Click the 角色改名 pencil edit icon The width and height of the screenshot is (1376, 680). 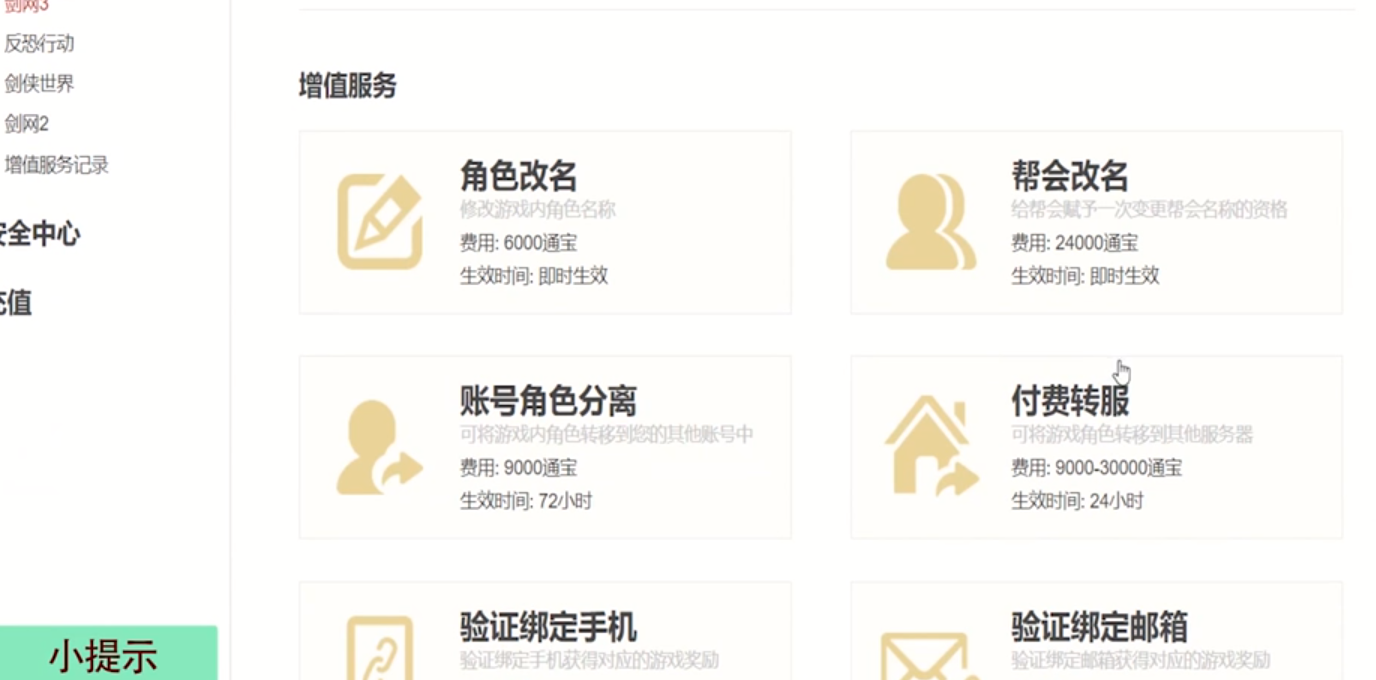(x=379, y=222)
